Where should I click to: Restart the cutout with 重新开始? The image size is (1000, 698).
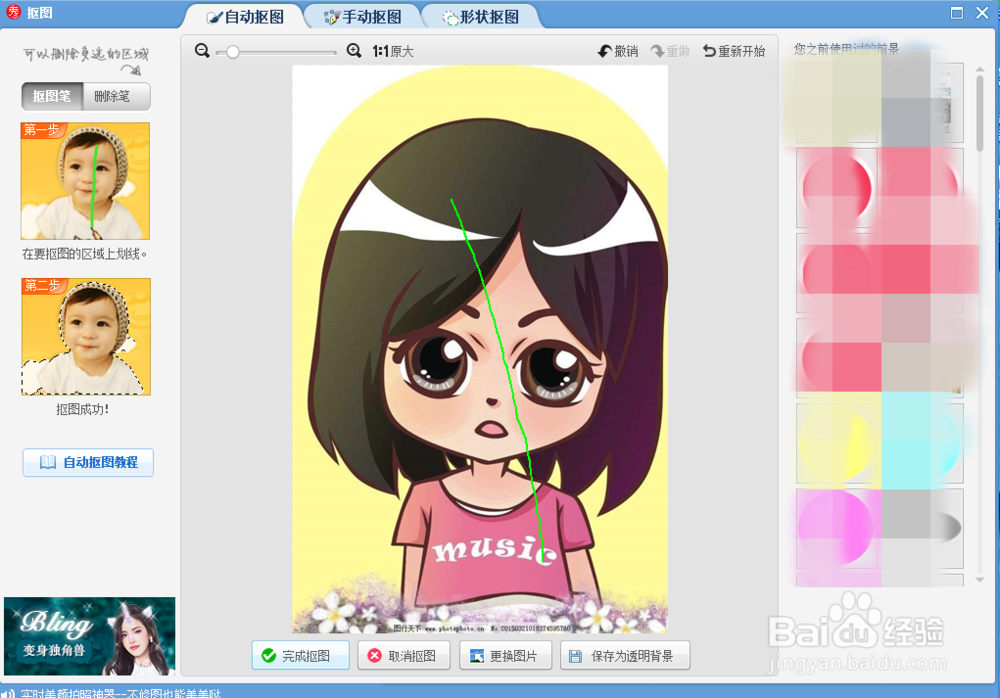pyautogui.click(x=734, y=51)
